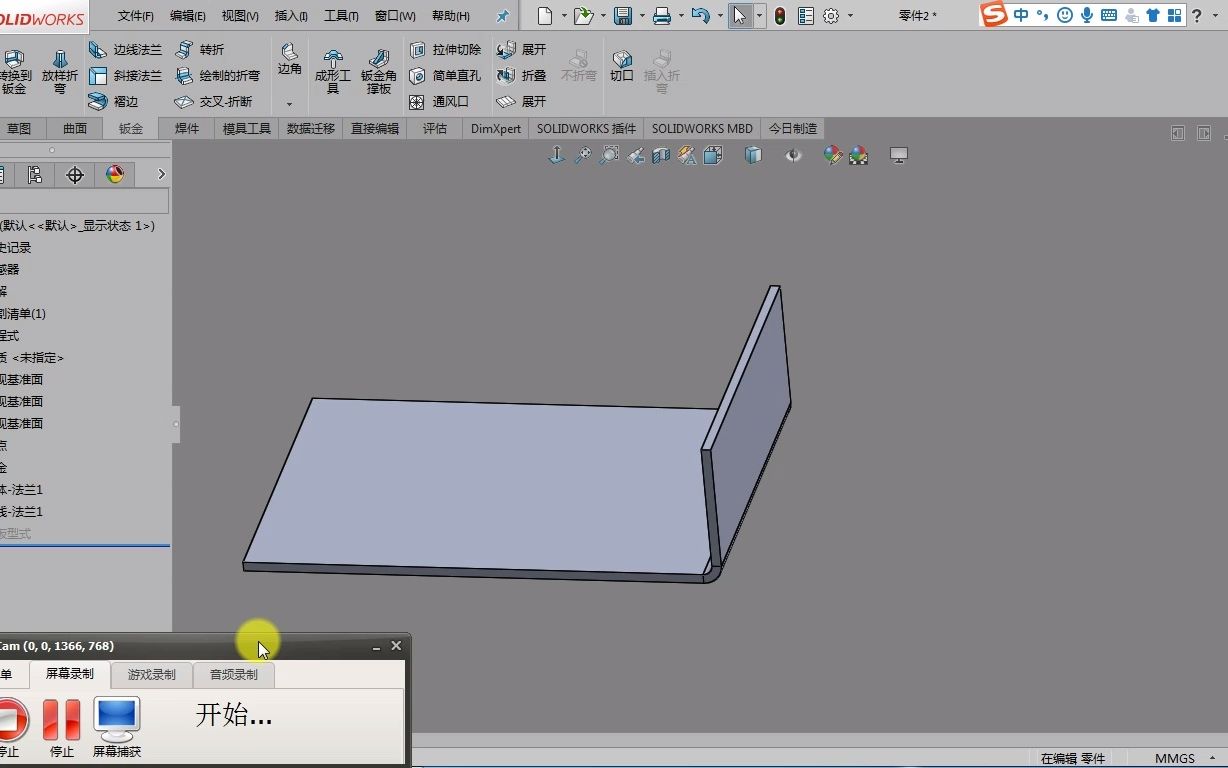
Task: Open the 成形工具 (Forming Tool)
Action: pyautogui.click(x=331, y=70)
